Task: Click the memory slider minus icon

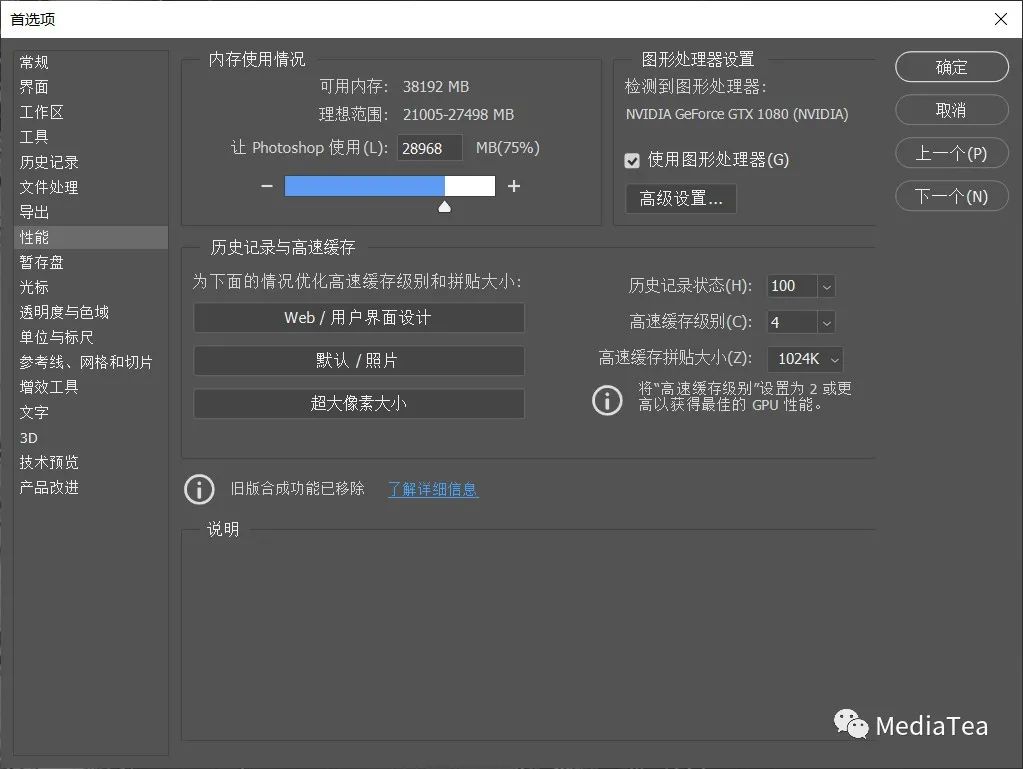Action: pos(267,186)
